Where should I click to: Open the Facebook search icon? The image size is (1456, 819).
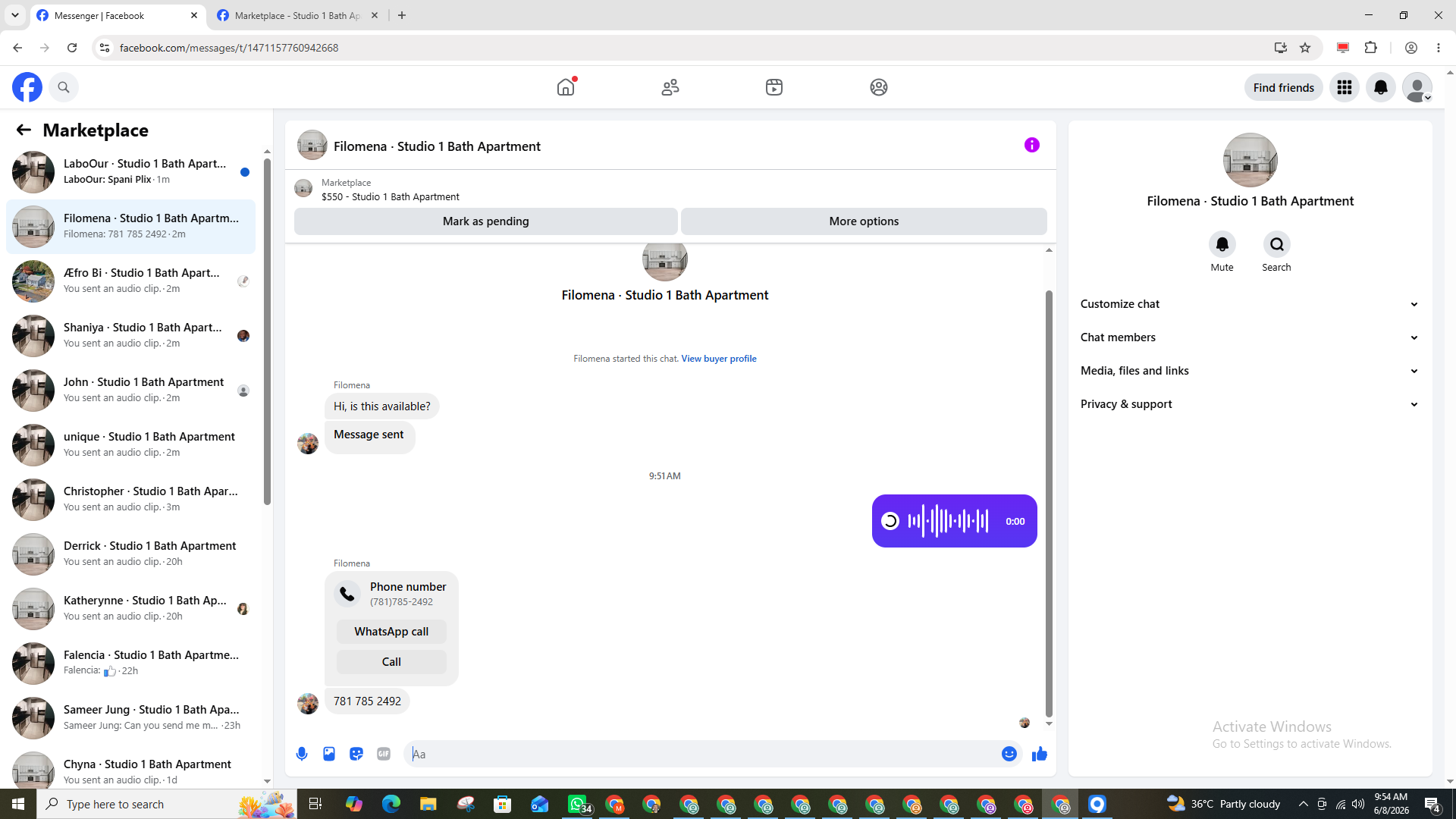(x=64, y=87)
